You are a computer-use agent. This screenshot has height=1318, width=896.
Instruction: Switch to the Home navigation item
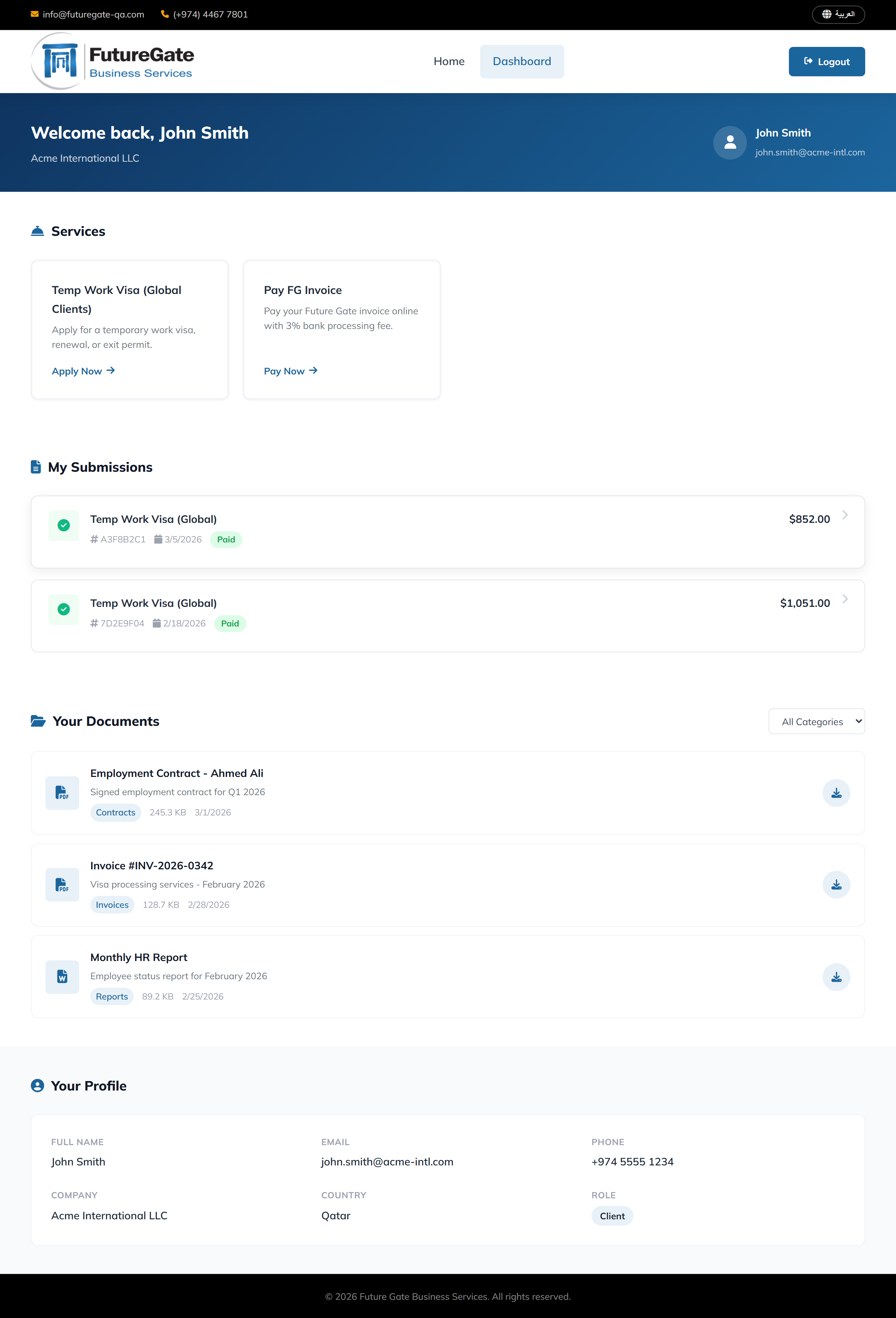(x=449, y=61)
